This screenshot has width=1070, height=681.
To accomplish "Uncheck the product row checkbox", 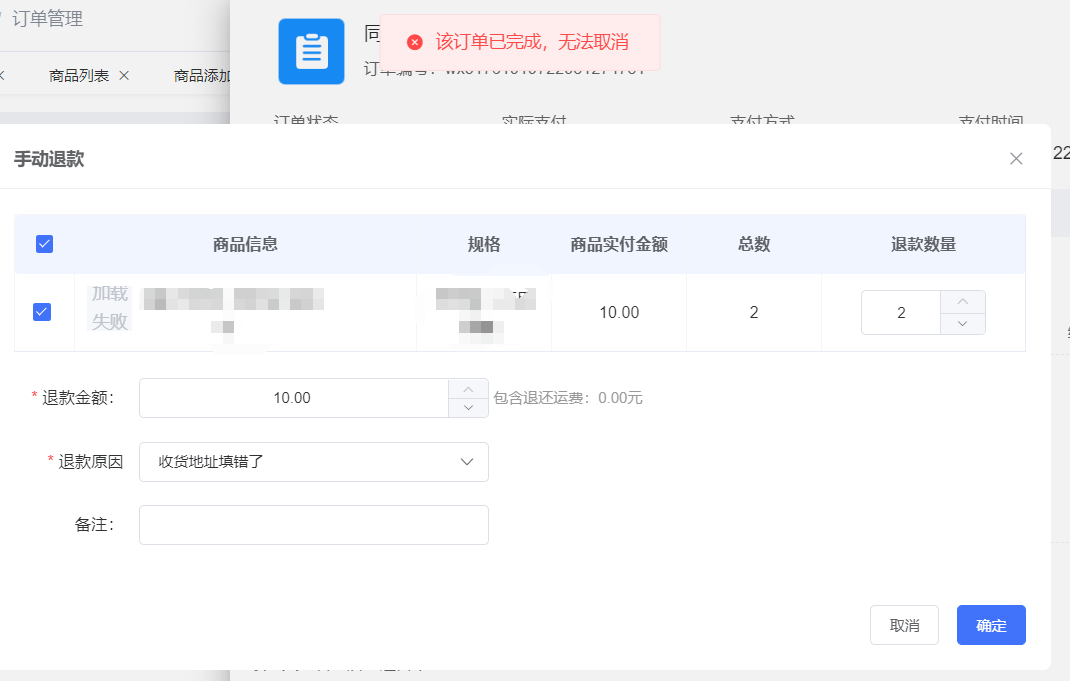I will pyautogui.click(x=42, y=312).
